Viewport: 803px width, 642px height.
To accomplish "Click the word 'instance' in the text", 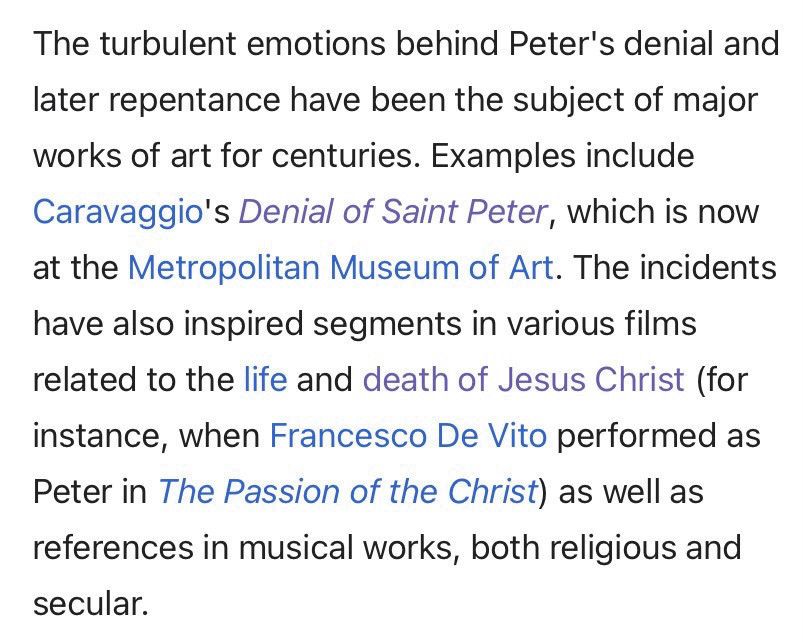I will pyautogui.click(x=96, y=437).
